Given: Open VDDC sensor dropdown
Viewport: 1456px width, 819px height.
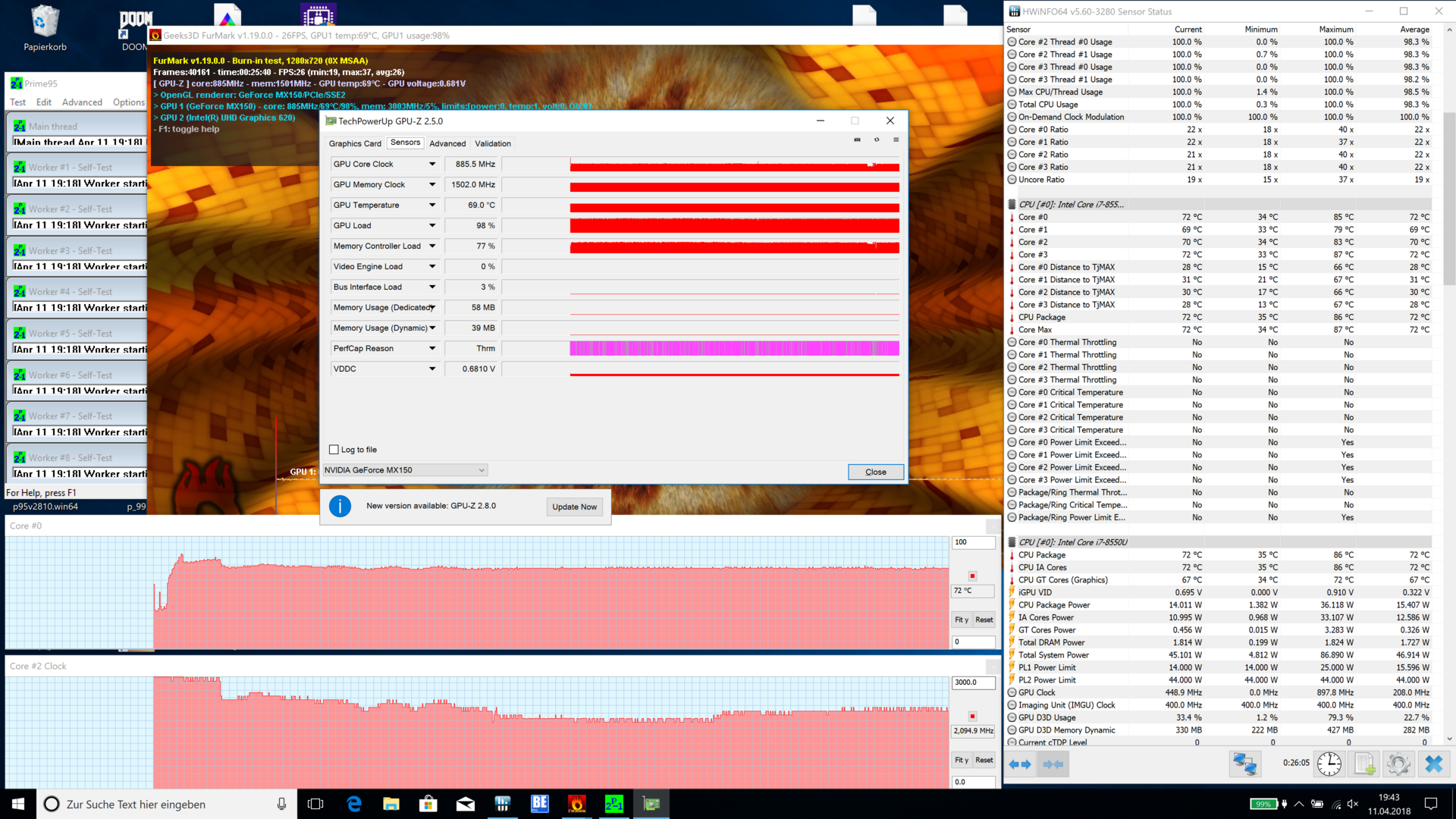Looking at the screenshot, I should point(432,369).
